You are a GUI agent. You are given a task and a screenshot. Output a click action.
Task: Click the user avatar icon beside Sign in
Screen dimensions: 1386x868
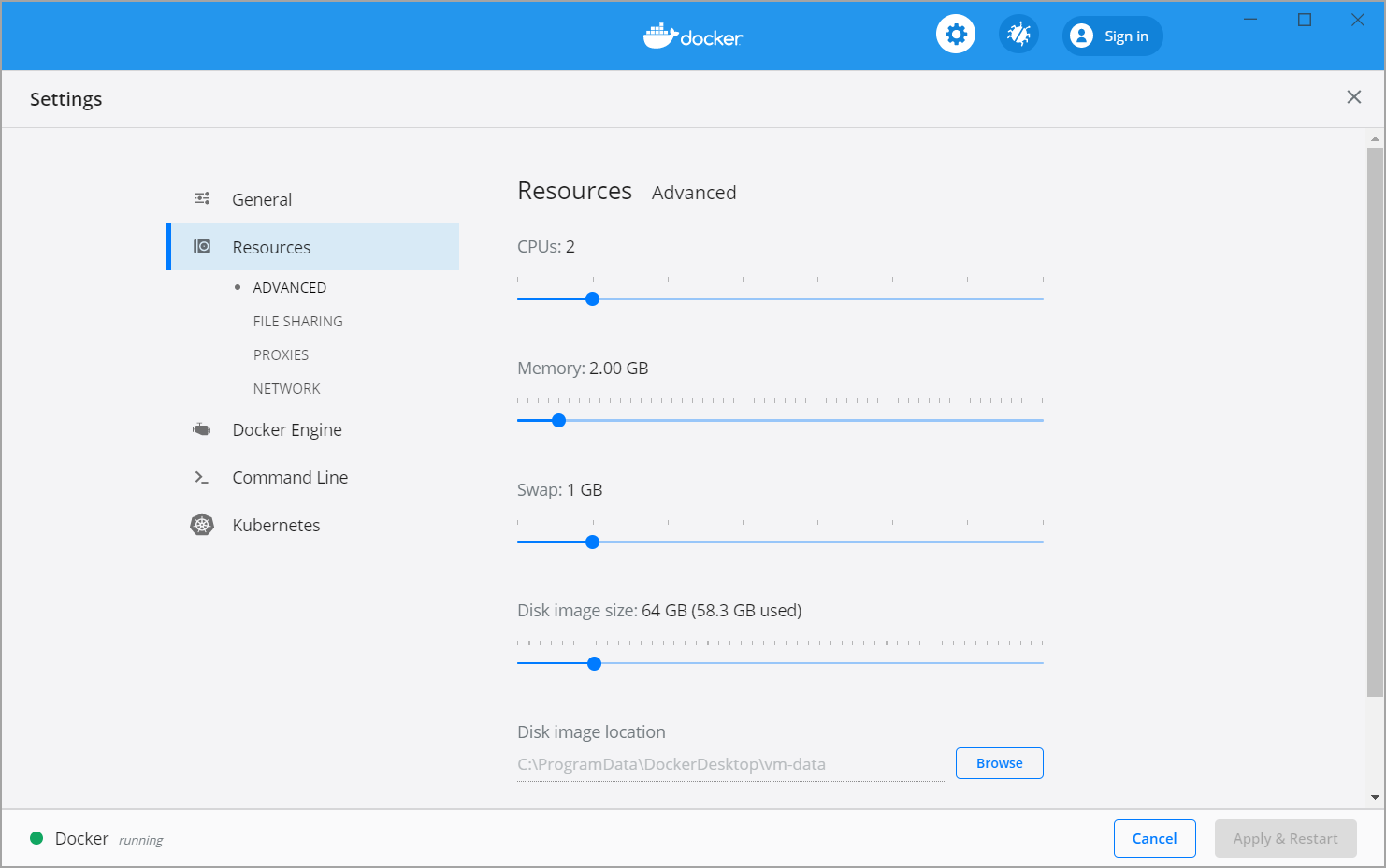point(1081,36)
